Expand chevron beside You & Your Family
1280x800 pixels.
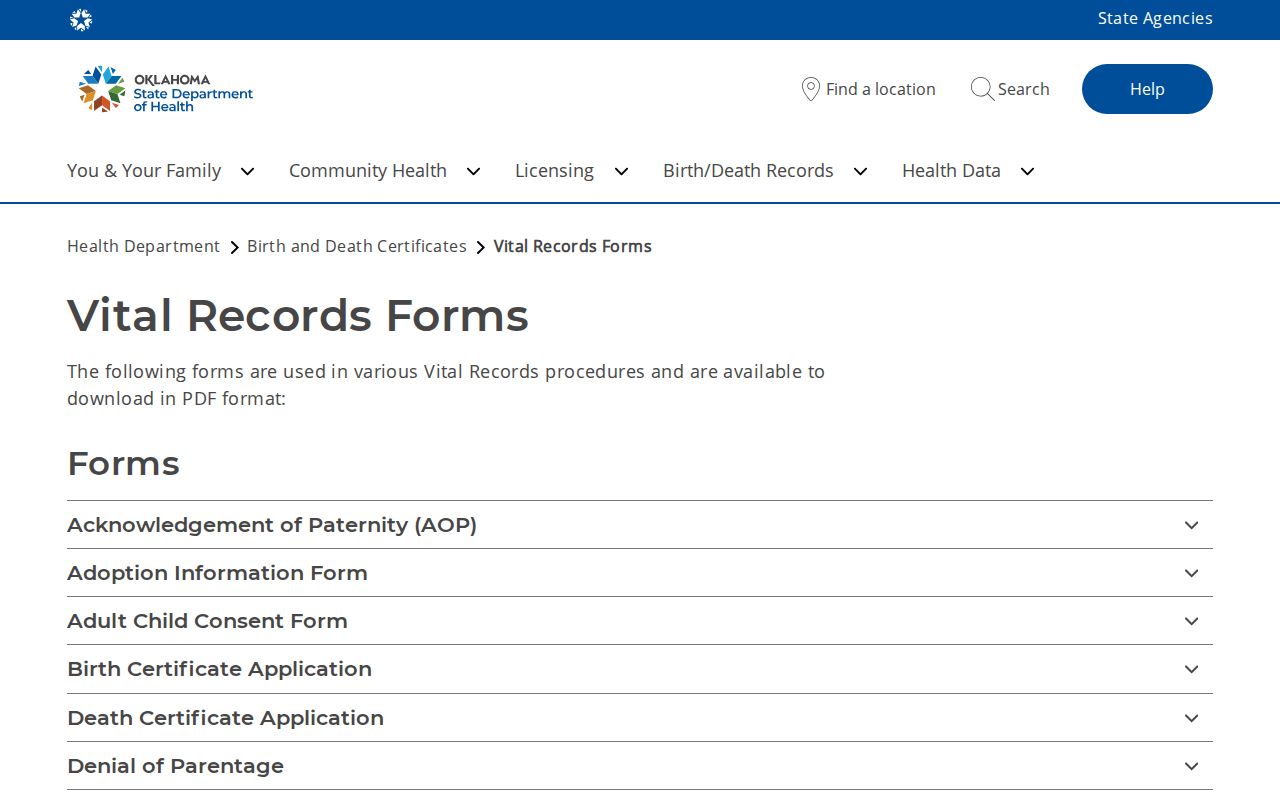247,172
